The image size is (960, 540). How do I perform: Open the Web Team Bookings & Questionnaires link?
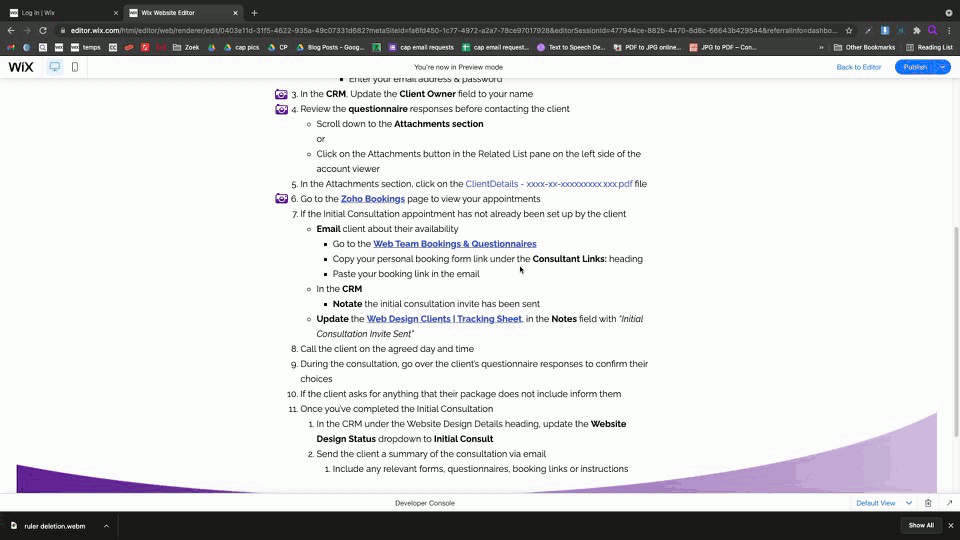[454, 244]
